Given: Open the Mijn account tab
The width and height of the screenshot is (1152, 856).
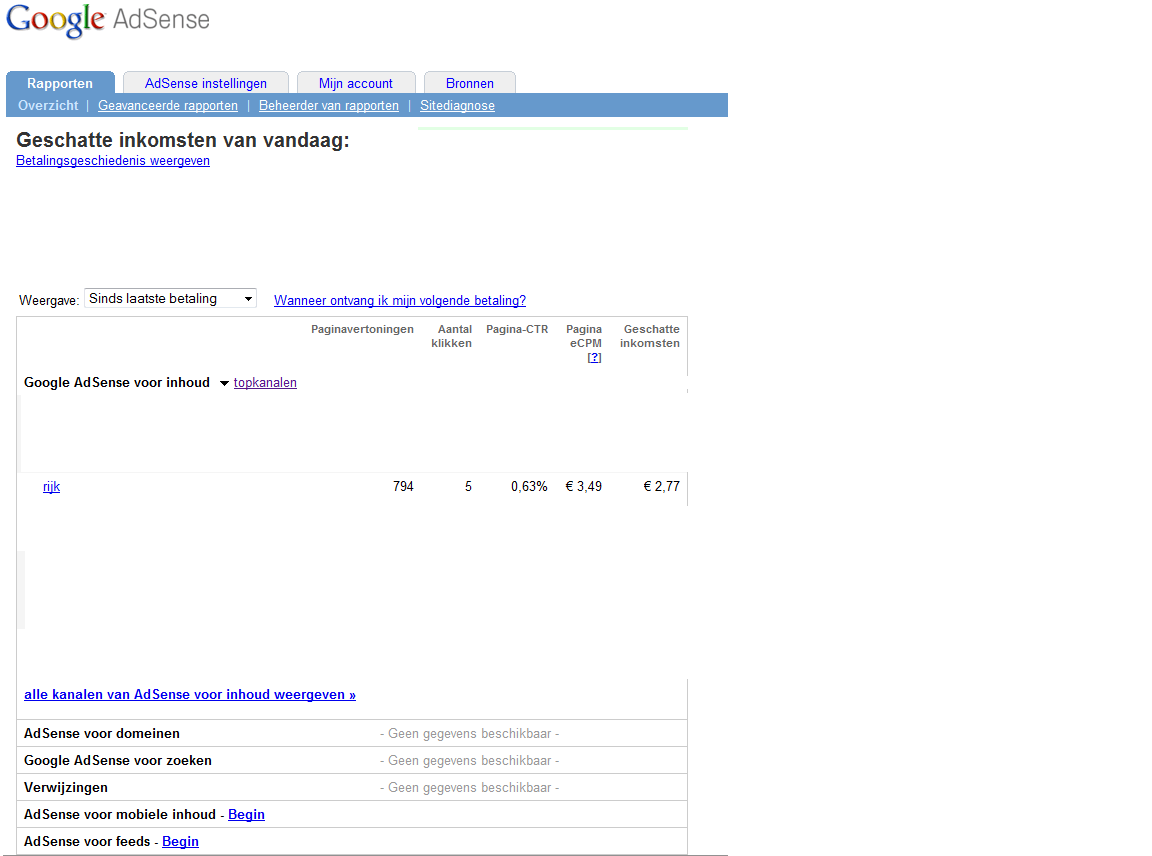Looking at the screenshot, I should (356, 83).
